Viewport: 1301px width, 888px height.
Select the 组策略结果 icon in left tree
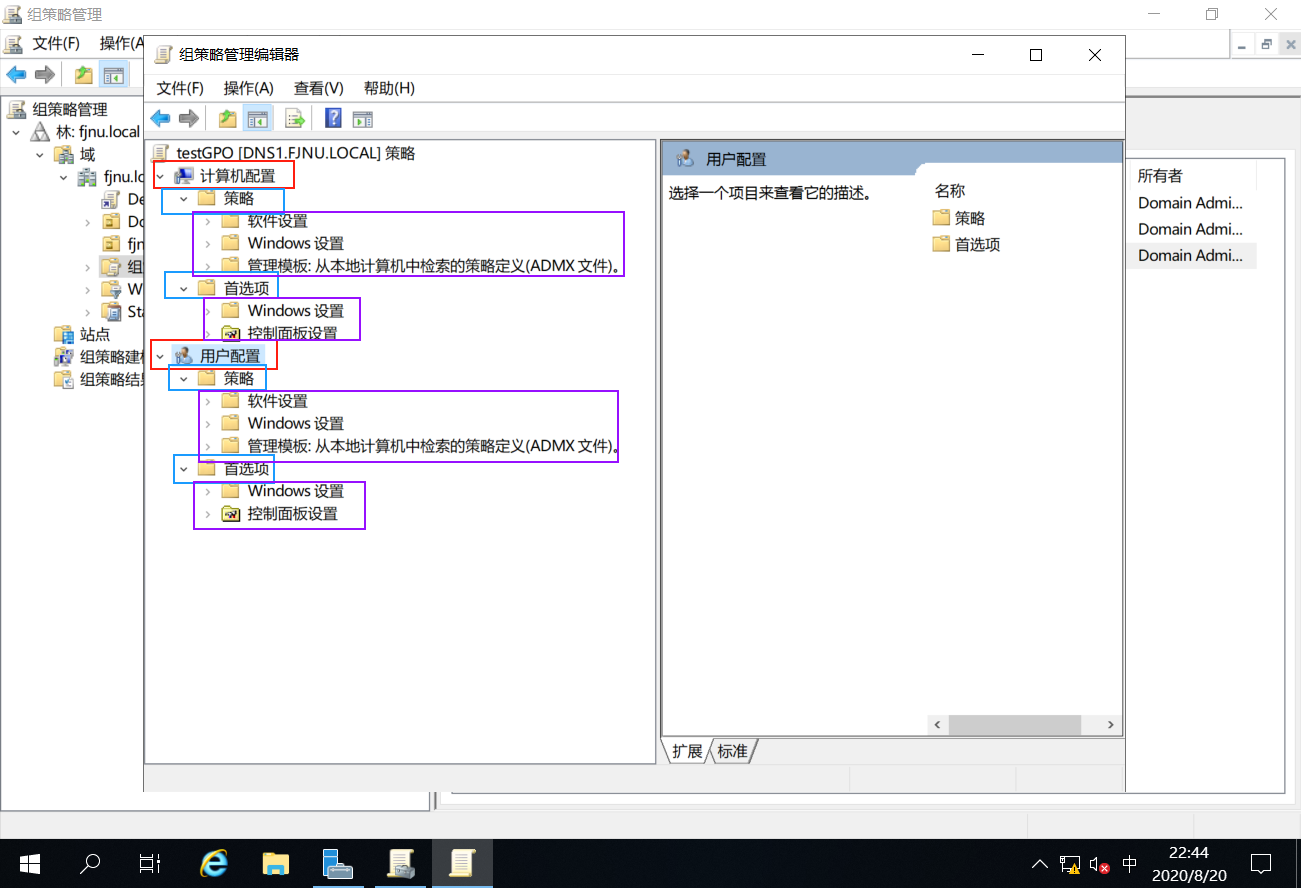(64, 379)
